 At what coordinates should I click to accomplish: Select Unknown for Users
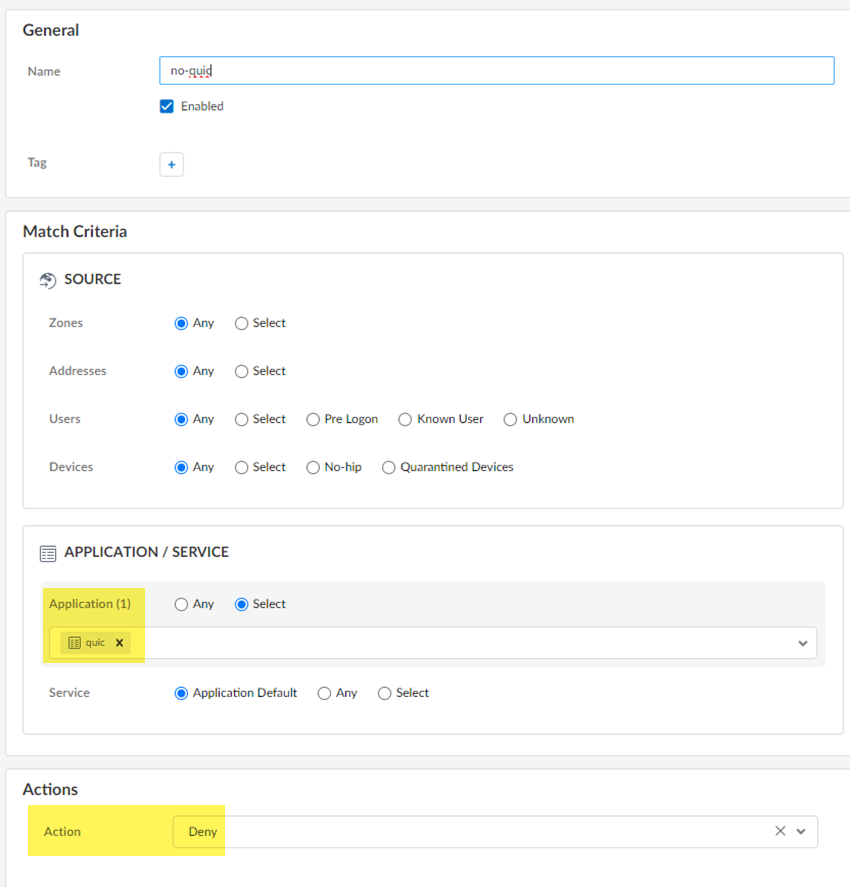coord(511,419)
